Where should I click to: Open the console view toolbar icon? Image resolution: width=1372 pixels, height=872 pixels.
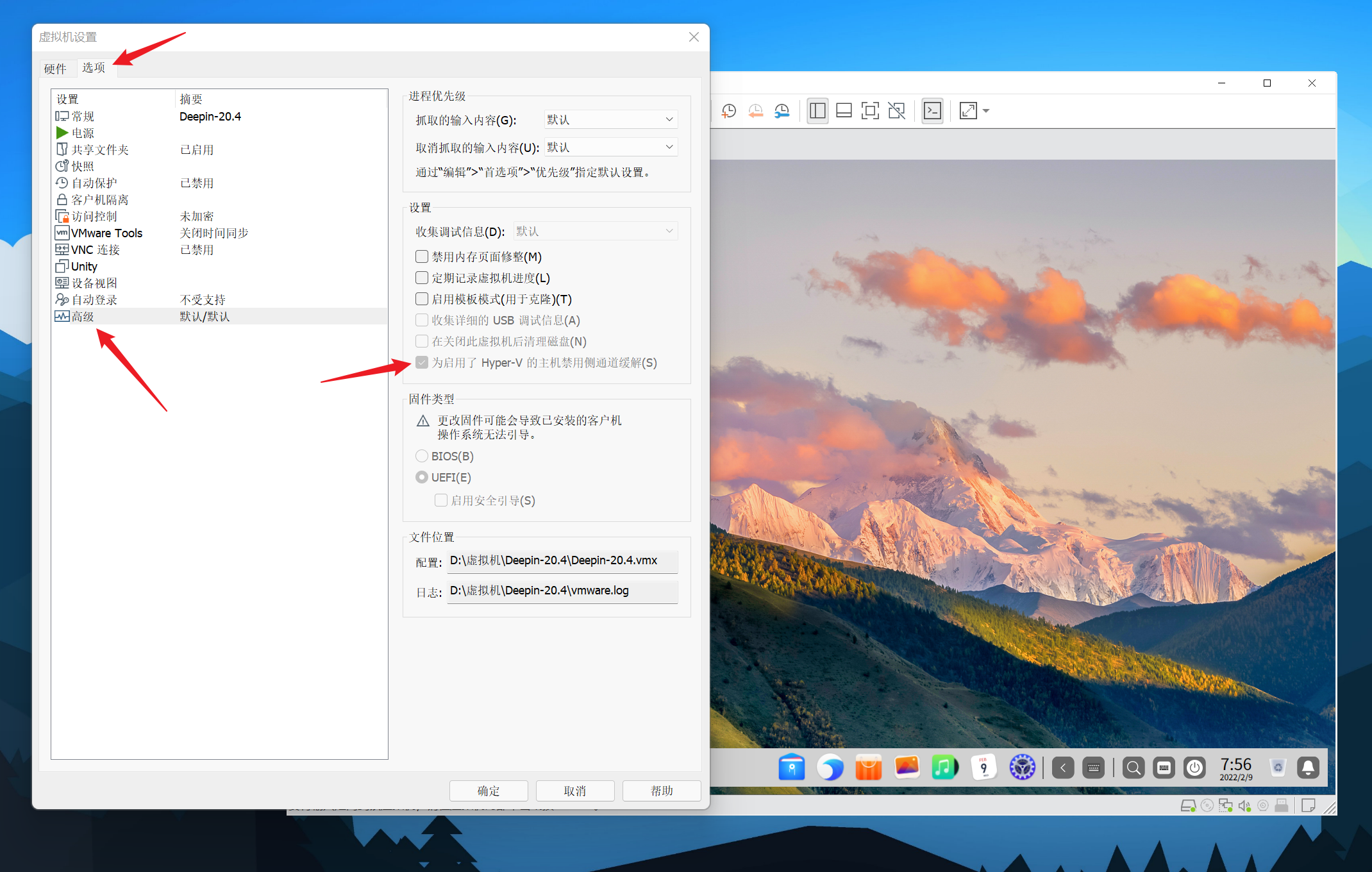[932, 111]
